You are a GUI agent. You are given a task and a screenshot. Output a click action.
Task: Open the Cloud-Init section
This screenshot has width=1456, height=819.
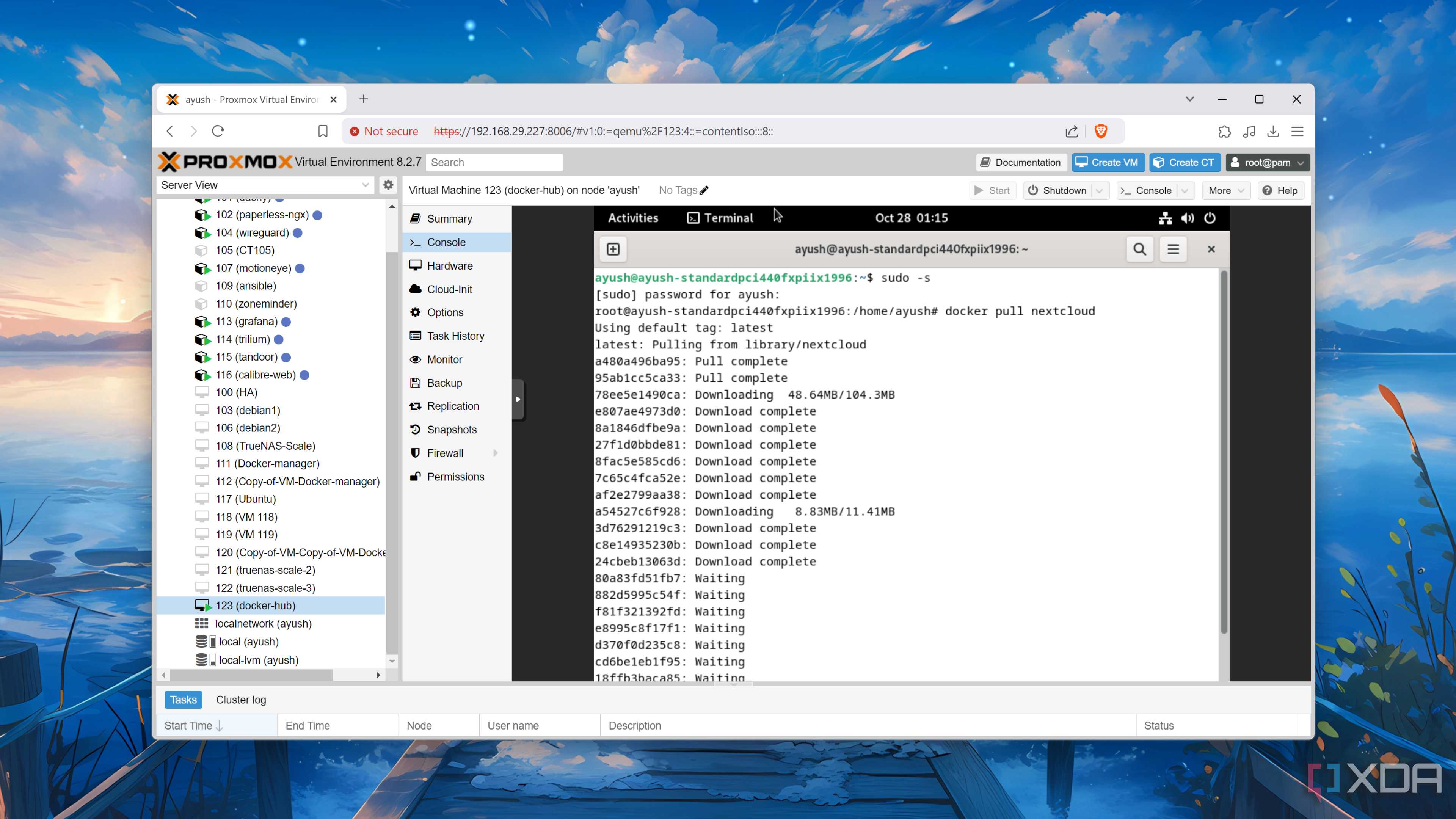click(x=457, y=289)
